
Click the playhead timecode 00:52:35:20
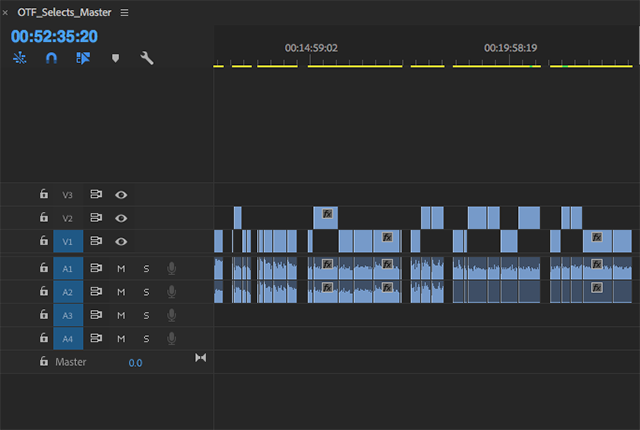(x=54, y=36)
